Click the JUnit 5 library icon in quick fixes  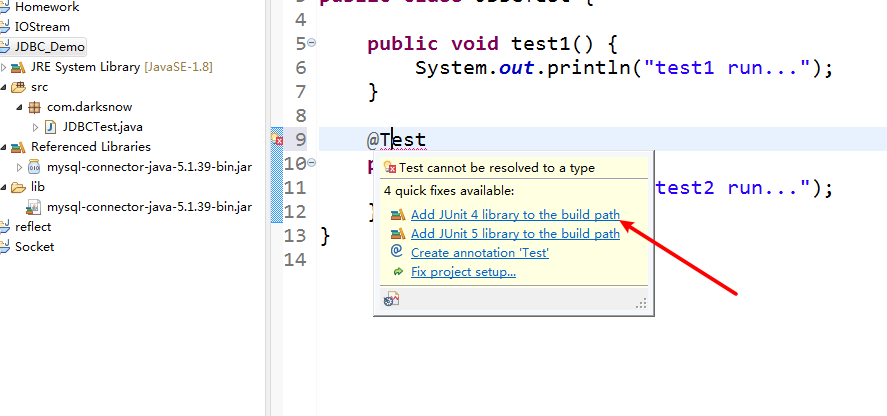point(398,233)
